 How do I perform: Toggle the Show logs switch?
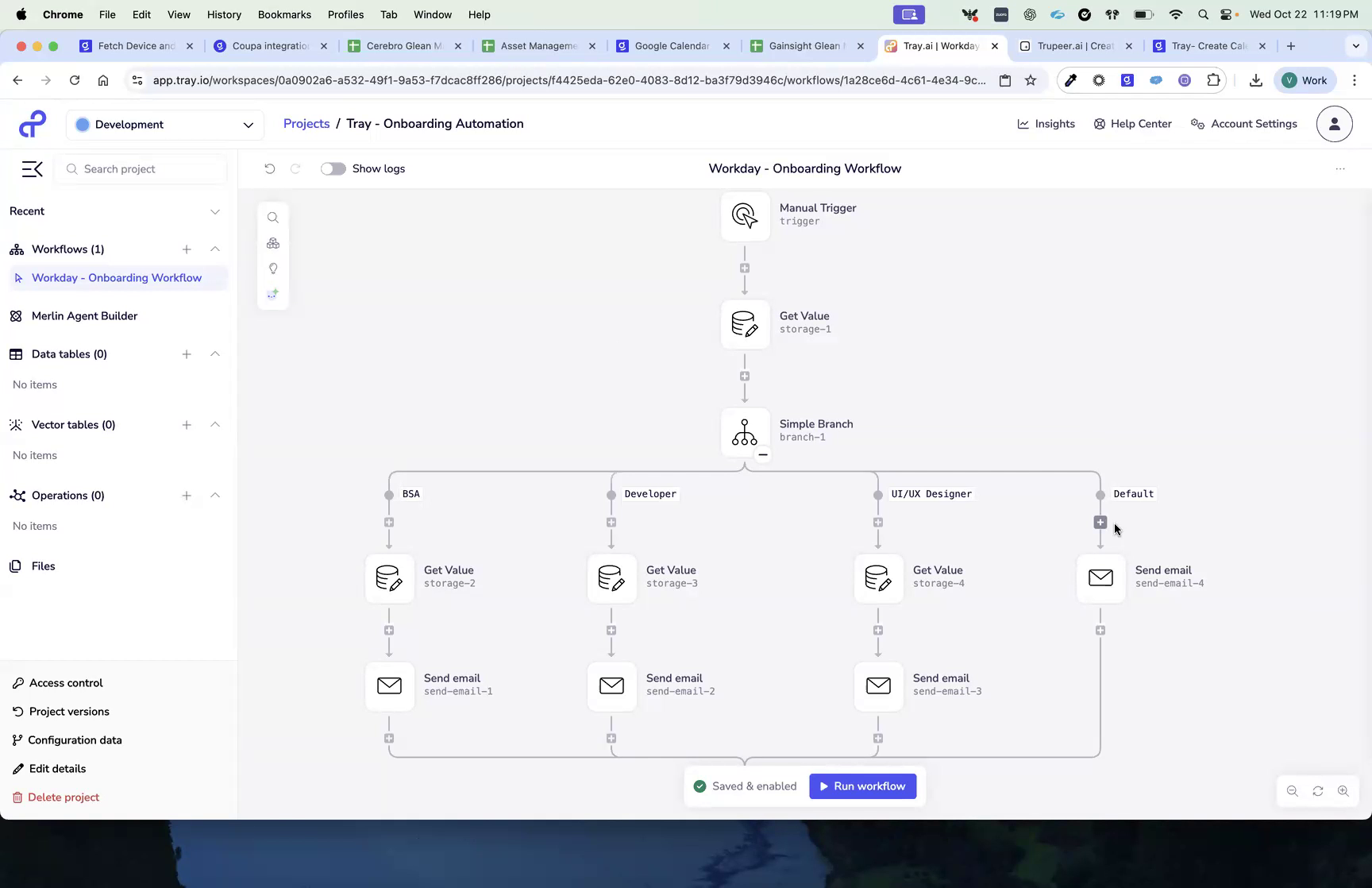pos(333,168)
